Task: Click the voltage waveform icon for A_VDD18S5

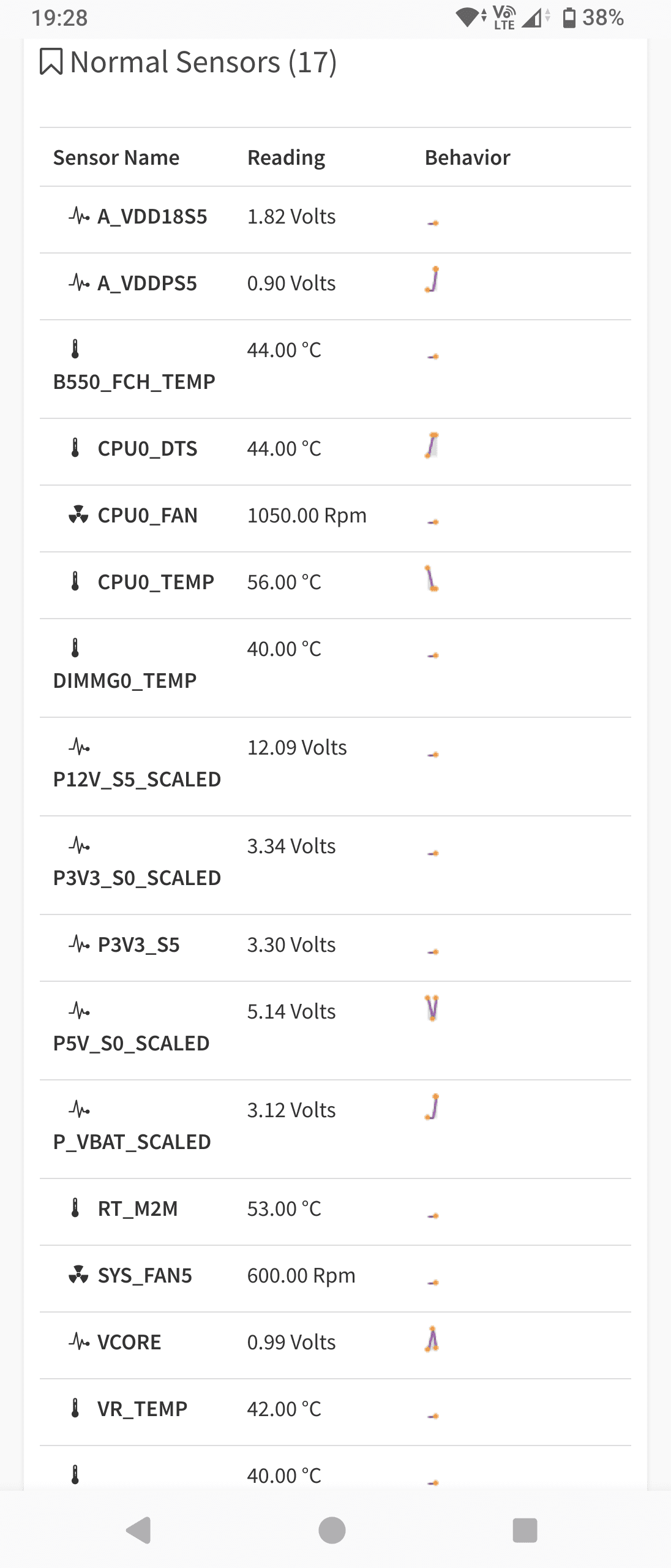Action: pyautogui.click(x=79, y=216)
